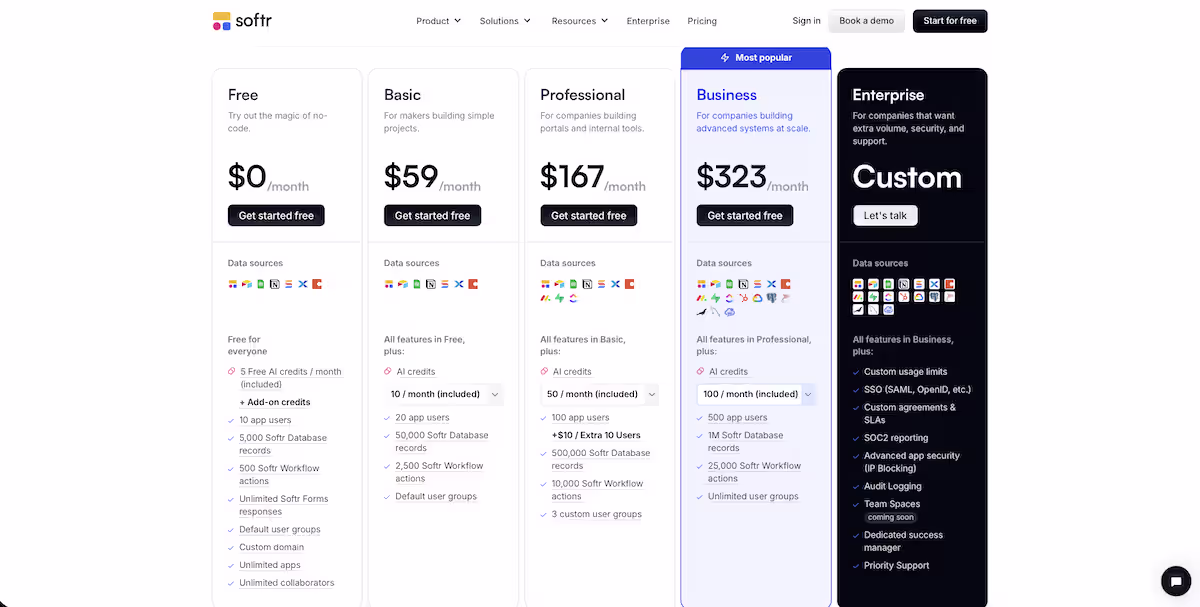Click Sign in link
Viewport: 1200px width, 607px height.
tap(806, 21)
